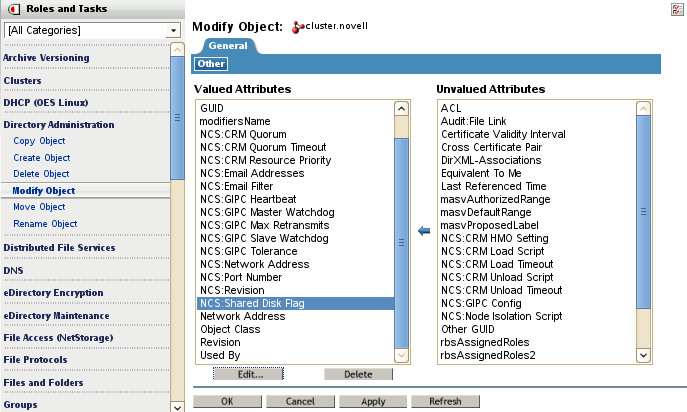Select NCS:GIPC Heartbeat attribute
Image resolution: width=687 pixels, height=412 pixels.
[295, 199]
